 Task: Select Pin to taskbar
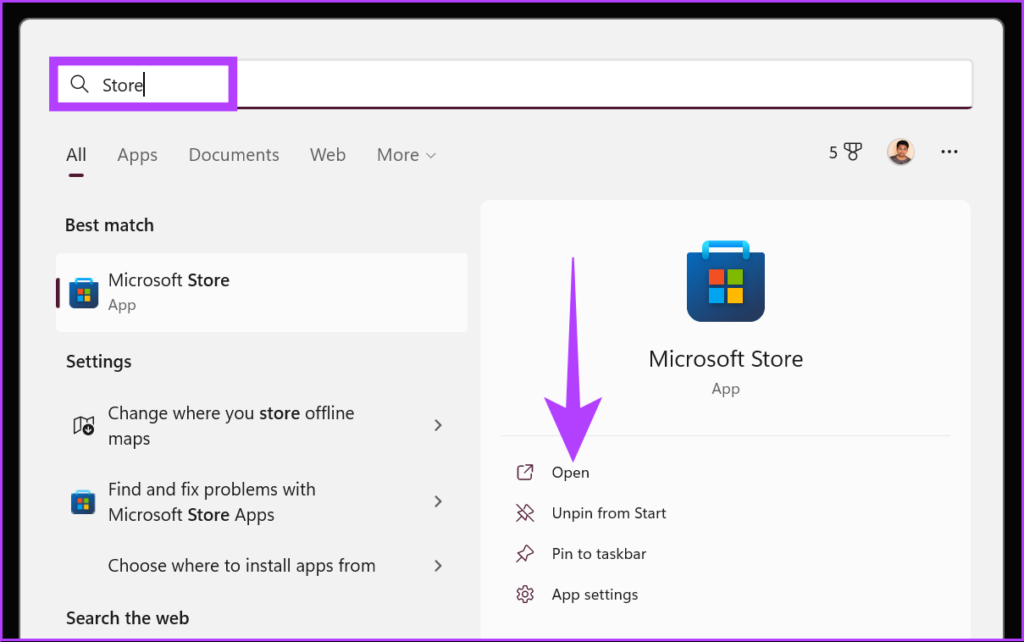pos(599,554)
